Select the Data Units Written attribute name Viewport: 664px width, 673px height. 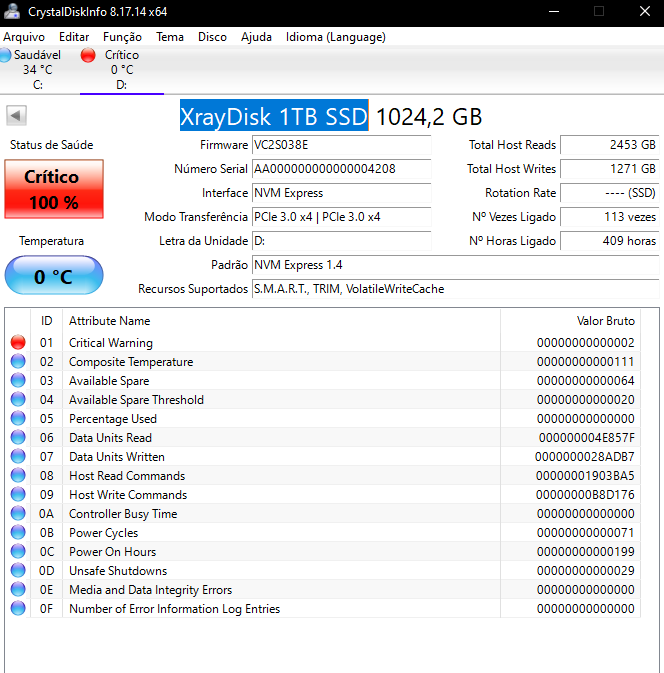117,457
